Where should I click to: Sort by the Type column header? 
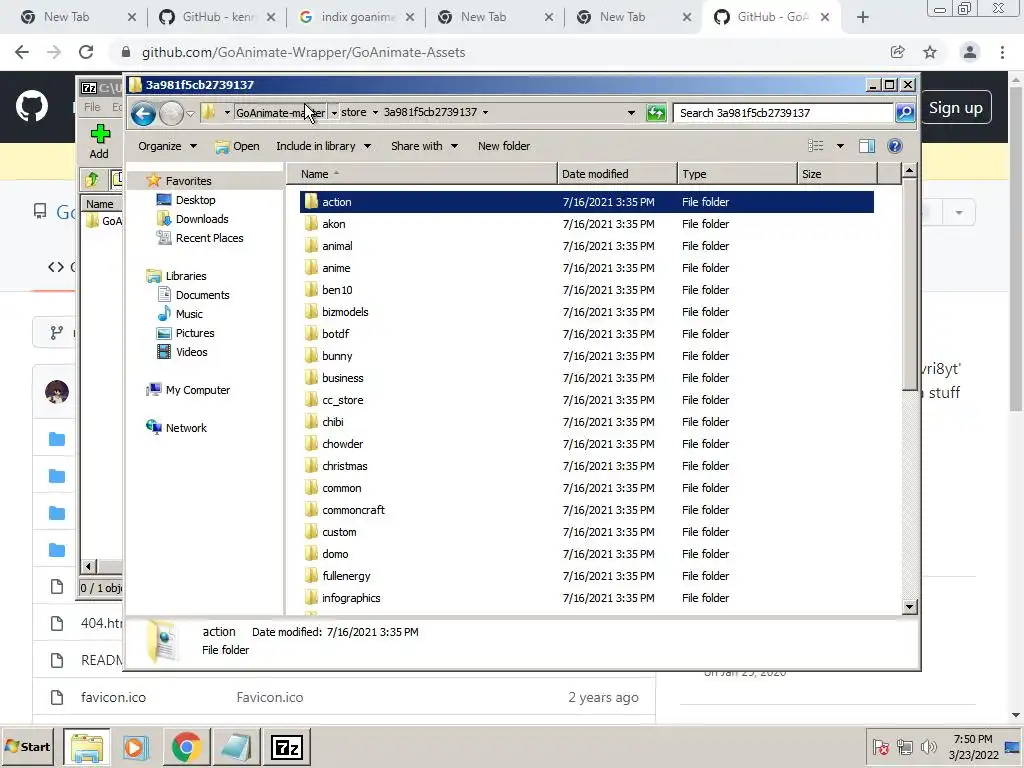coord(737,174)
